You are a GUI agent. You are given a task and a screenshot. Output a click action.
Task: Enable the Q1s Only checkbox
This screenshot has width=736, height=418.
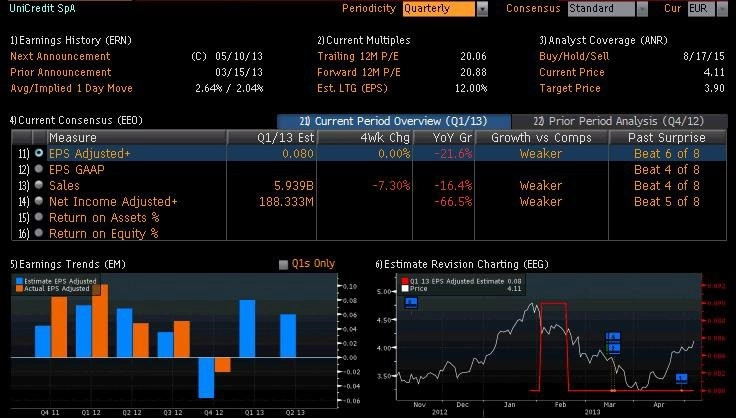283,265
